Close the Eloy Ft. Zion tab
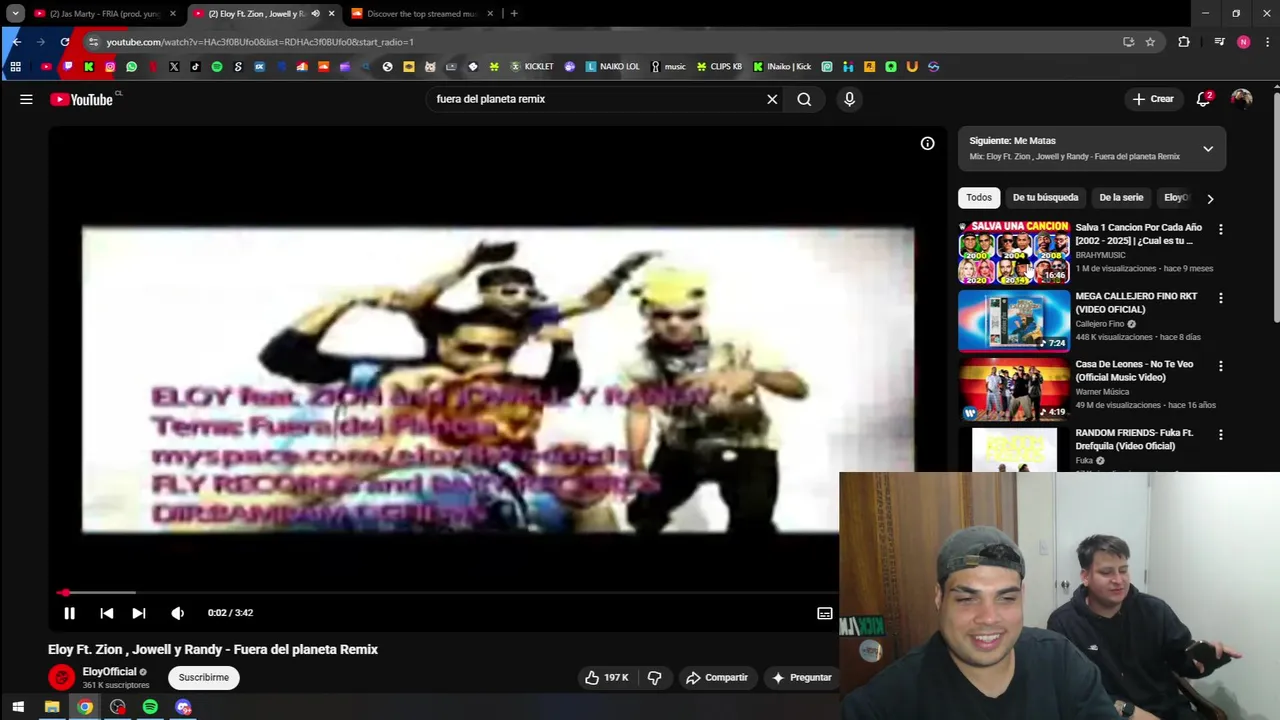Viewport: 1280px width, 720px height. coord(331,14)
